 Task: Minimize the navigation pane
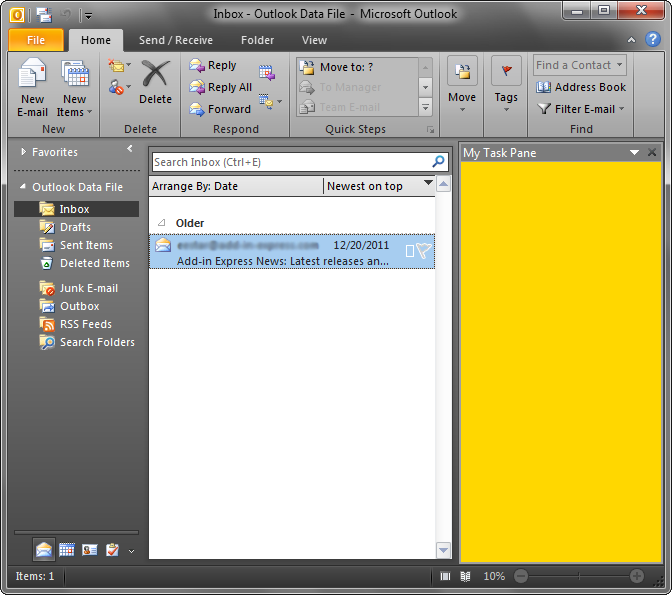[130, 148]
